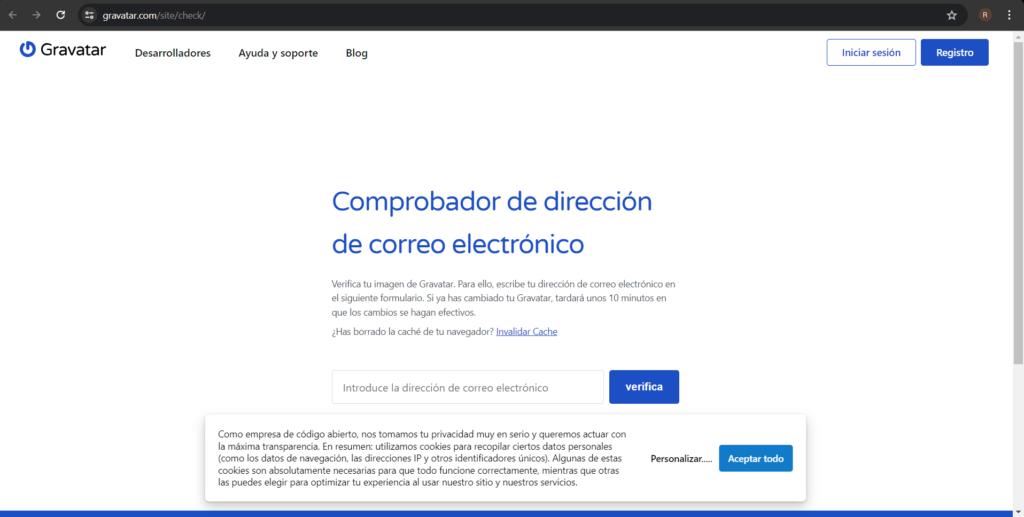Open the Chrome profile avatar
Image resolution: width=1024 pixels, height=517 pixels.
click(985, 15)
